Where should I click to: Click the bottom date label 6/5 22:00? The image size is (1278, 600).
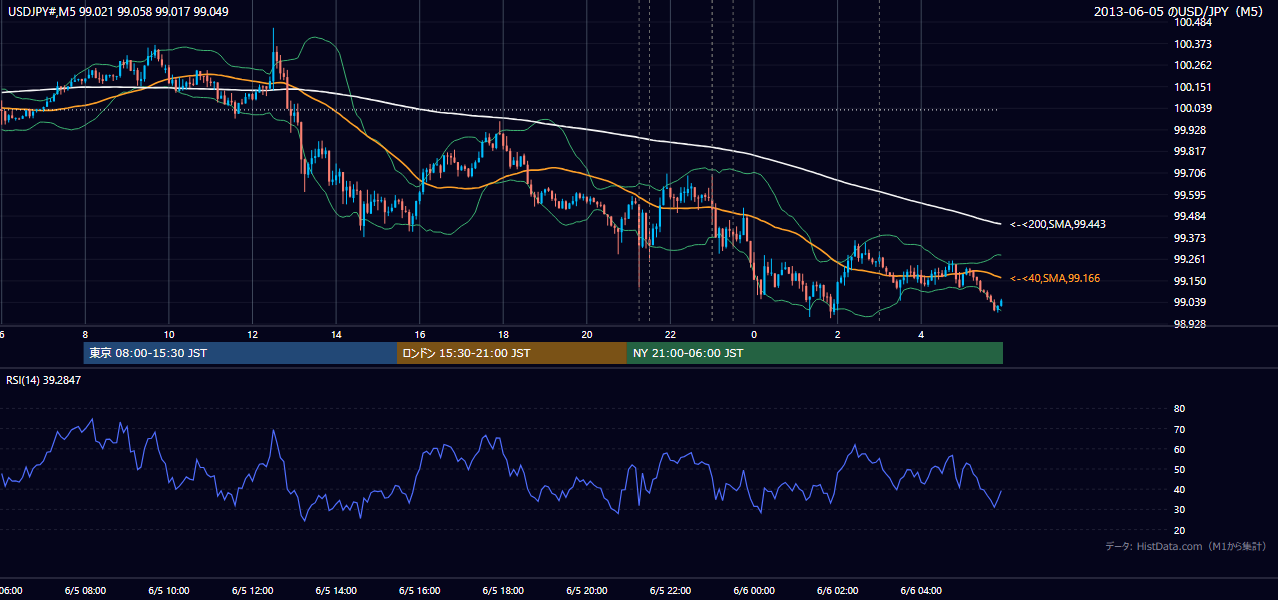click(x=671, y=590)
